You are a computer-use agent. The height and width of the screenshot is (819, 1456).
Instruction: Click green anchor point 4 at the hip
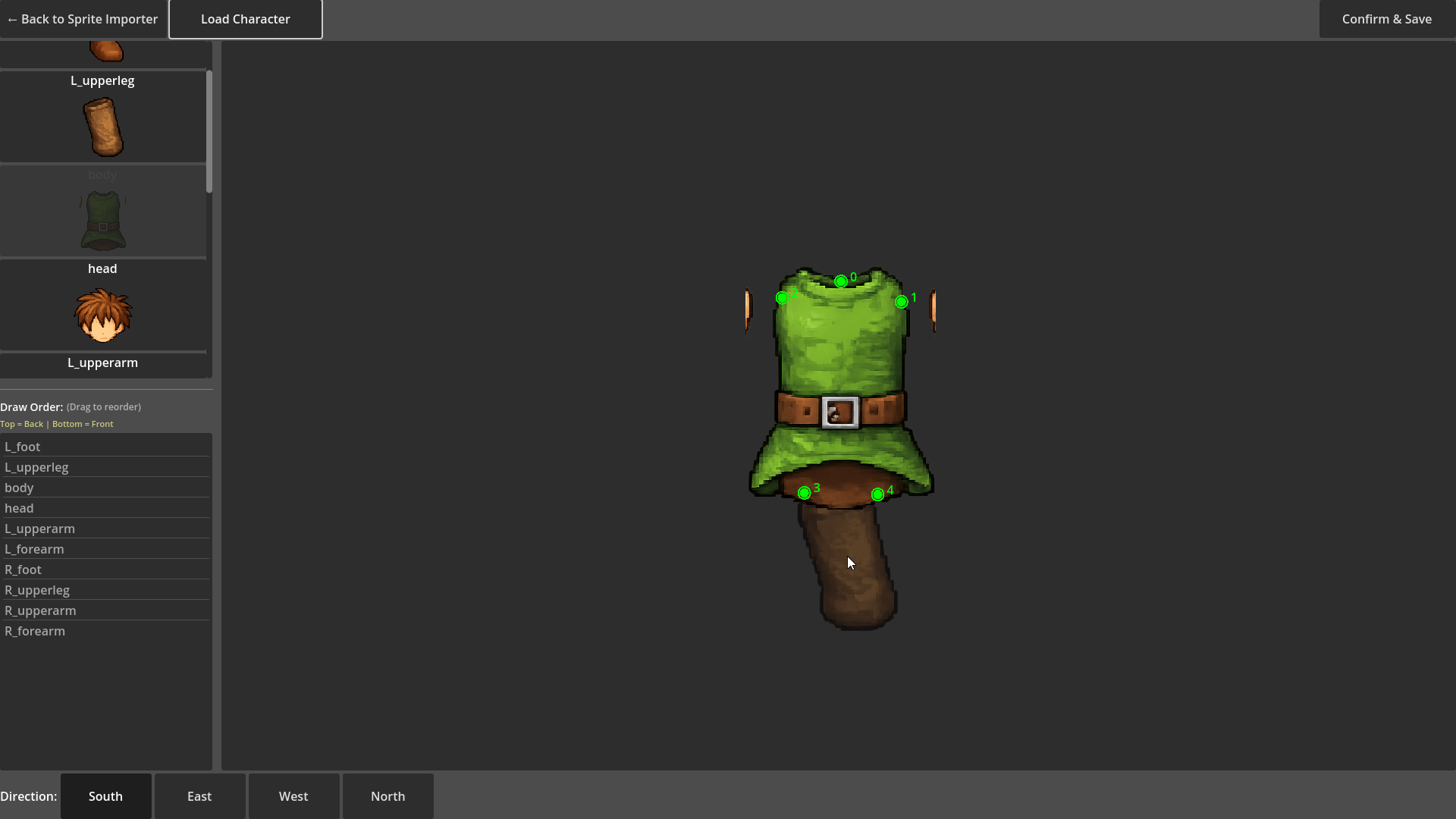coord(877,494)
